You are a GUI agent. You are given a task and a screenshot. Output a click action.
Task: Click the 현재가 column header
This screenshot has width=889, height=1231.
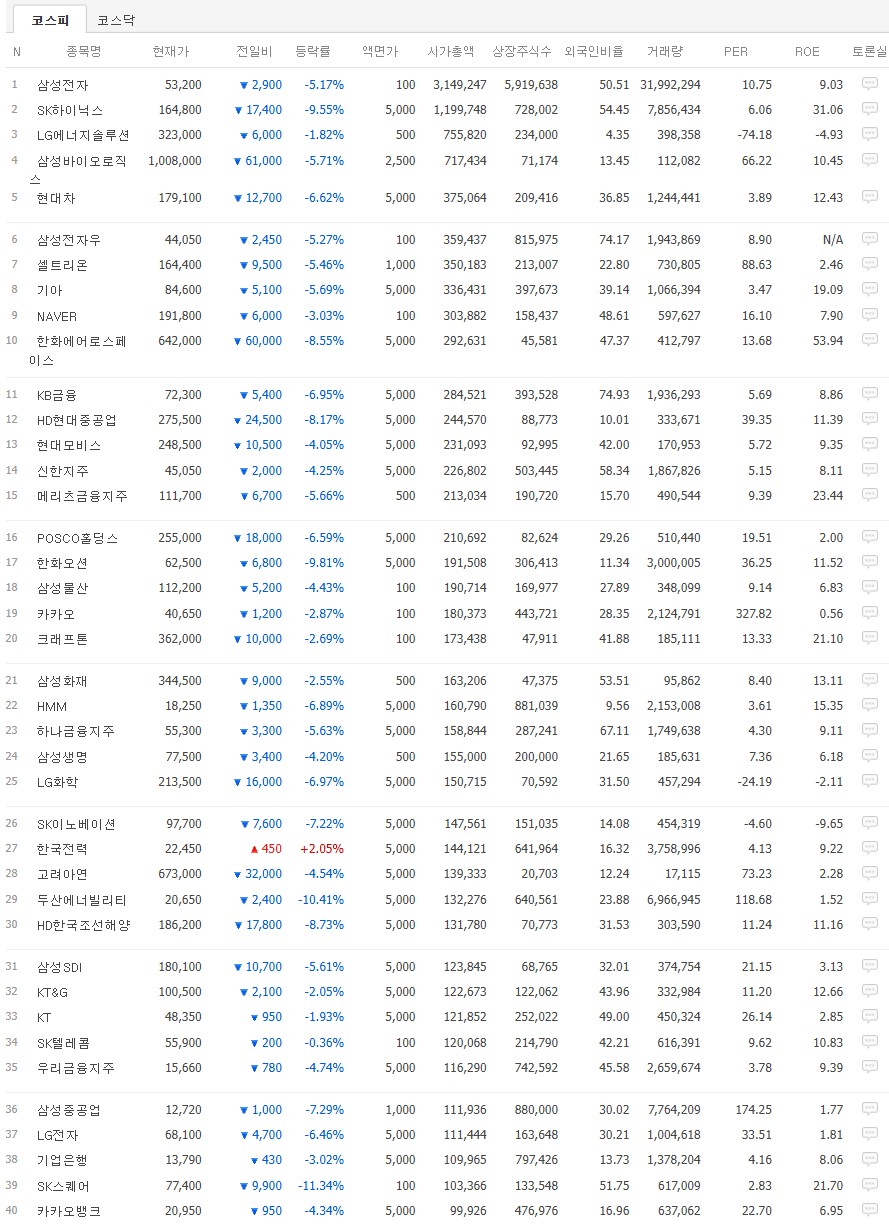170,51
